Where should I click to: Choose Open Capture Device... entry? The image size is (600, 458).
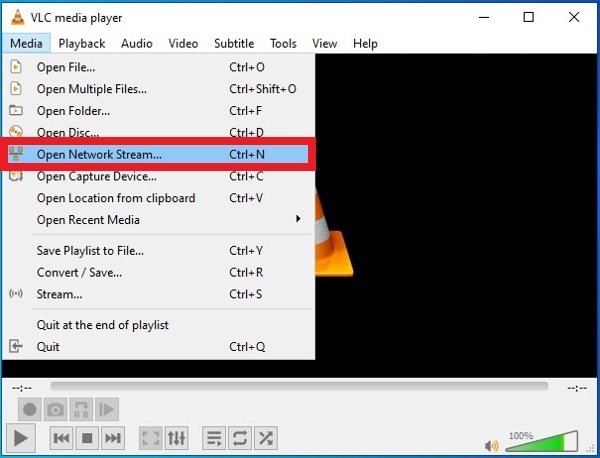point(158,177)
